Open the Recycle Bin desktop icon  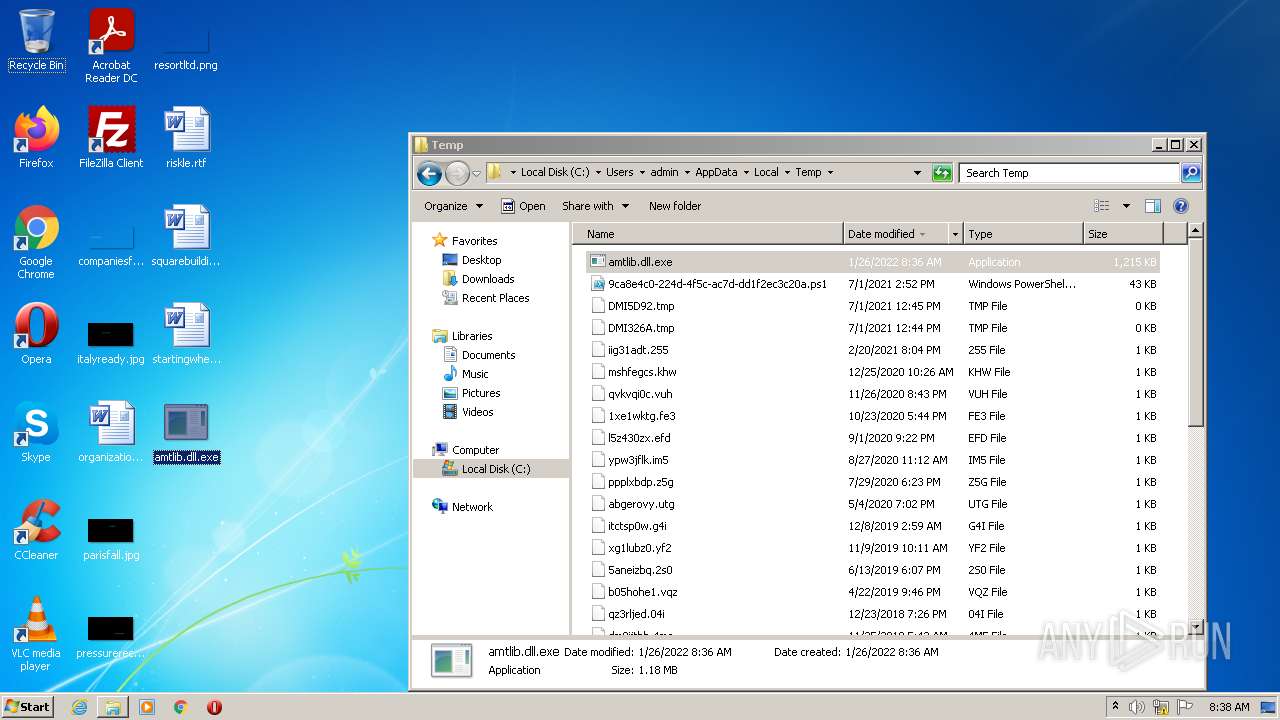pyautogui.click(x=36, y=41)
